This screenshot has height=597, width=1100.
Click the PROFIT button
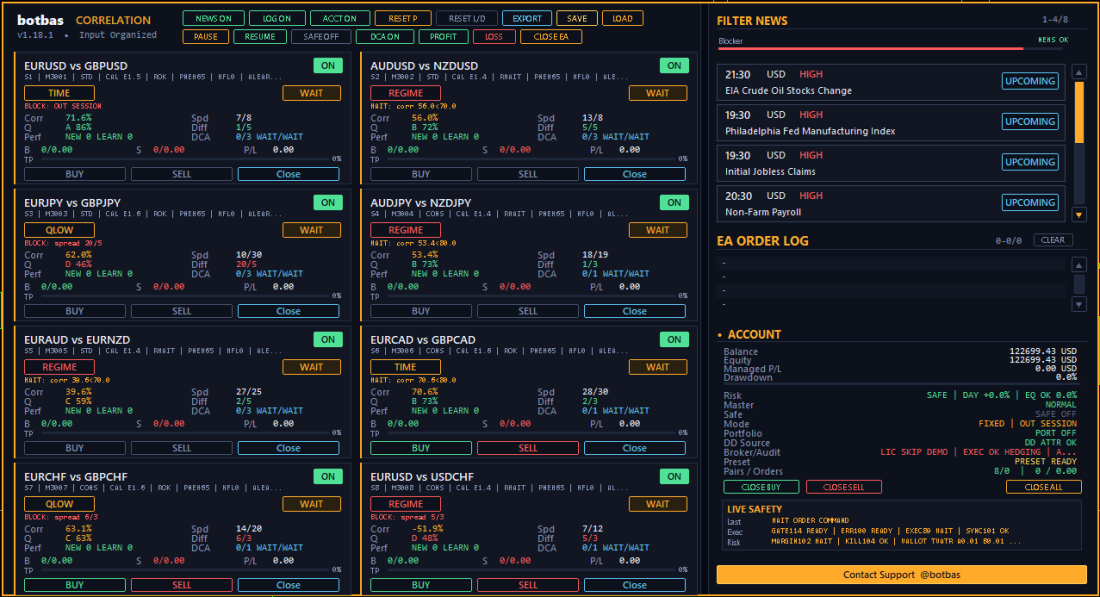(x=443, y=36)
